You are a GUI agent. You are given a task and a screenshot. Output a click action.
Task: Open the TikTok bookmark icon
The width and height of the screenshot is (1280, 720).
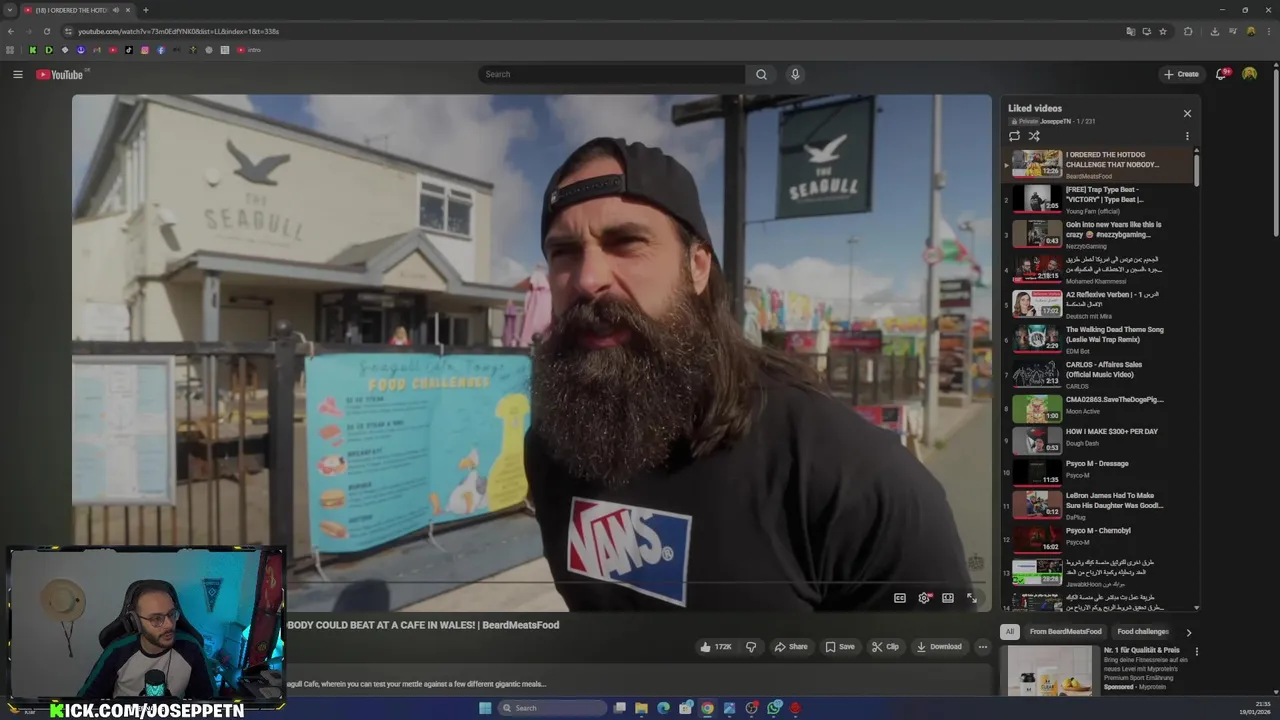click(128, 50)
